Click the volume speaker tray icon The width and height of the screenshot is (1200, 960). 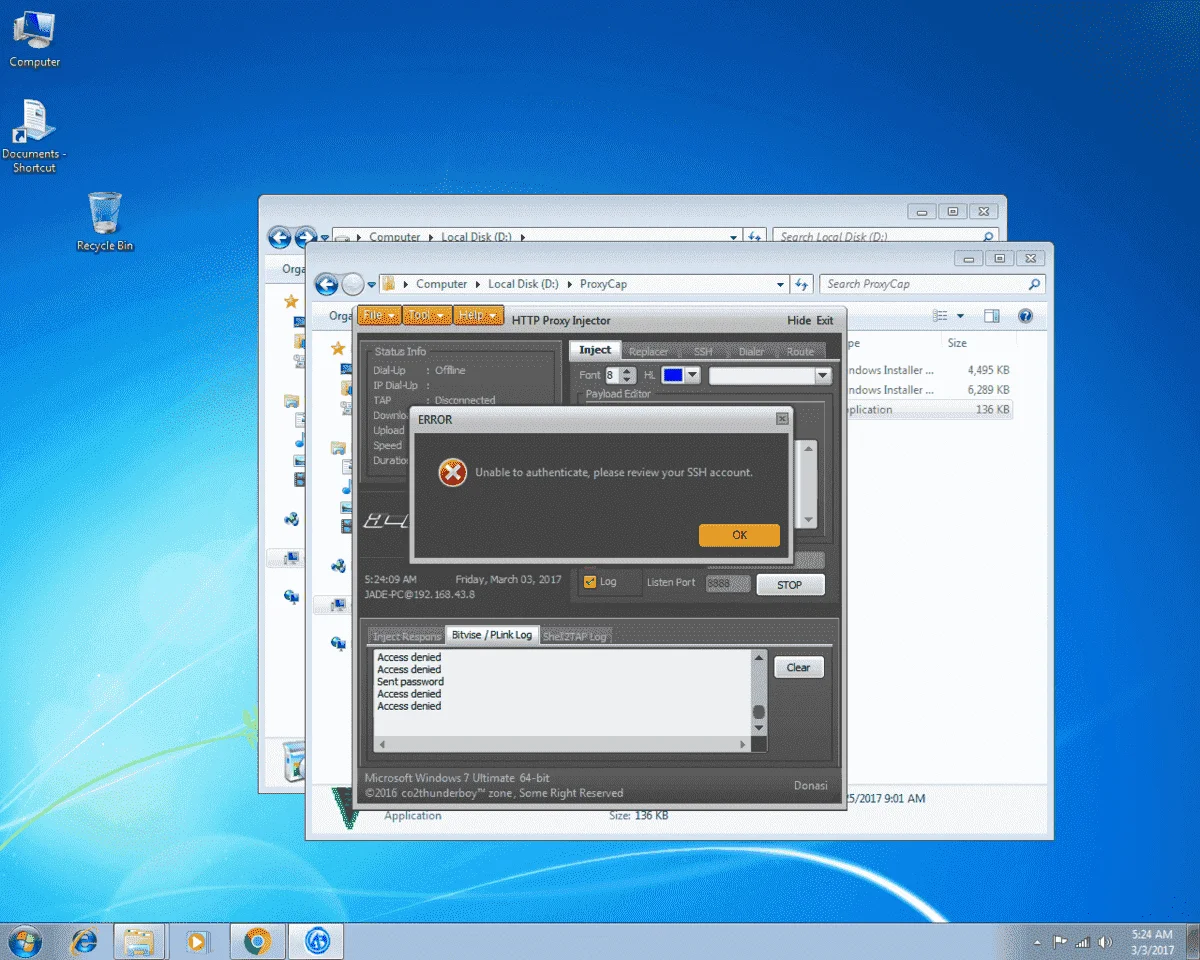click(1105, 942)
